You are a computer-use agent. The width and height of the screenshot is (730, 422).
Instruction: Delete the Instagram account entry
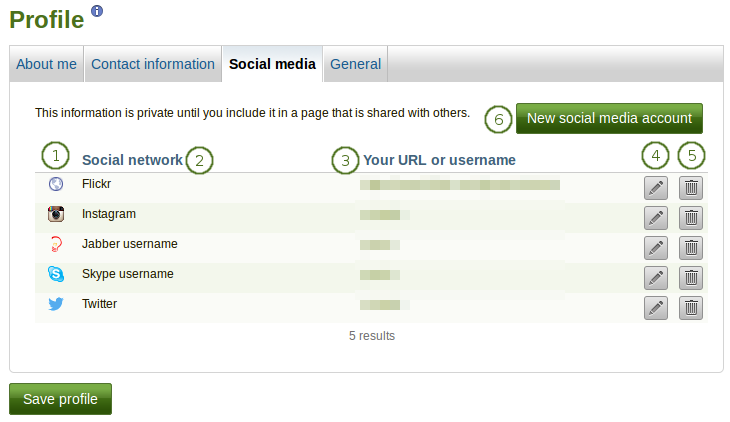(x=691, y=217)
